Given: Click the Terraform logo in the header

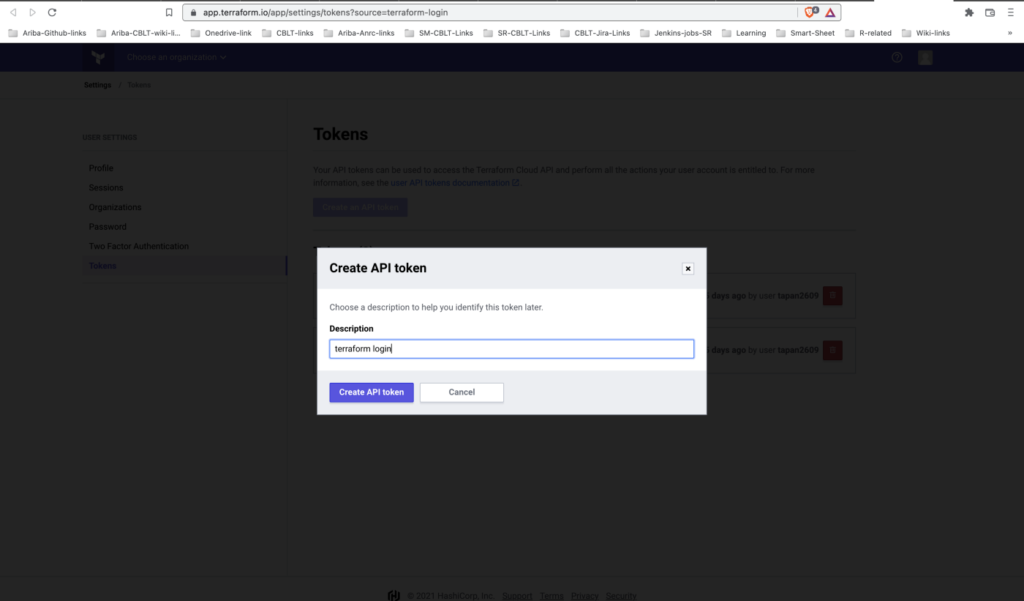Looking at the screenshot, I should (x=98, y=57).
